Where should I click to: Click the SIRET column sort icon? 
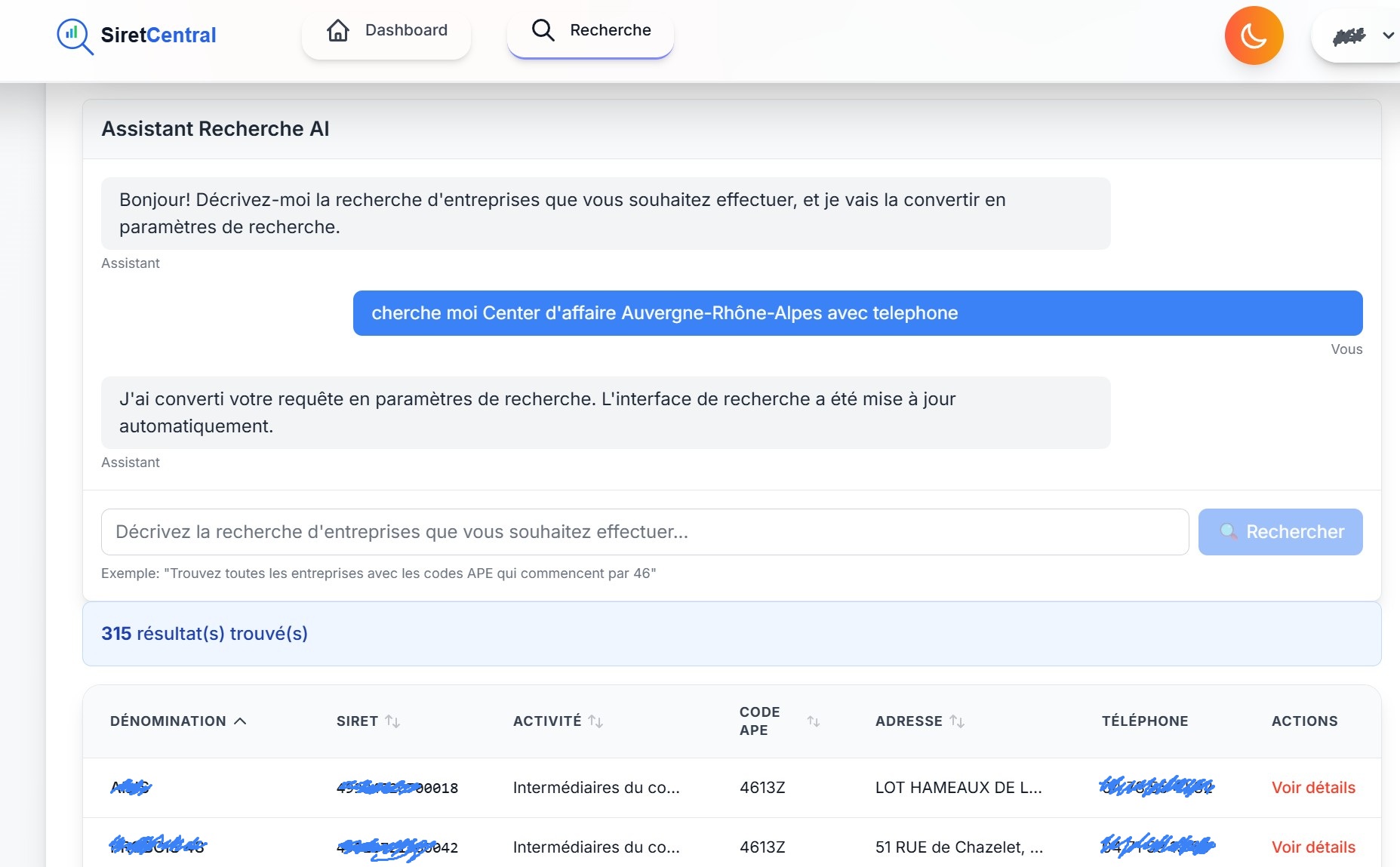tap(392, 721)
